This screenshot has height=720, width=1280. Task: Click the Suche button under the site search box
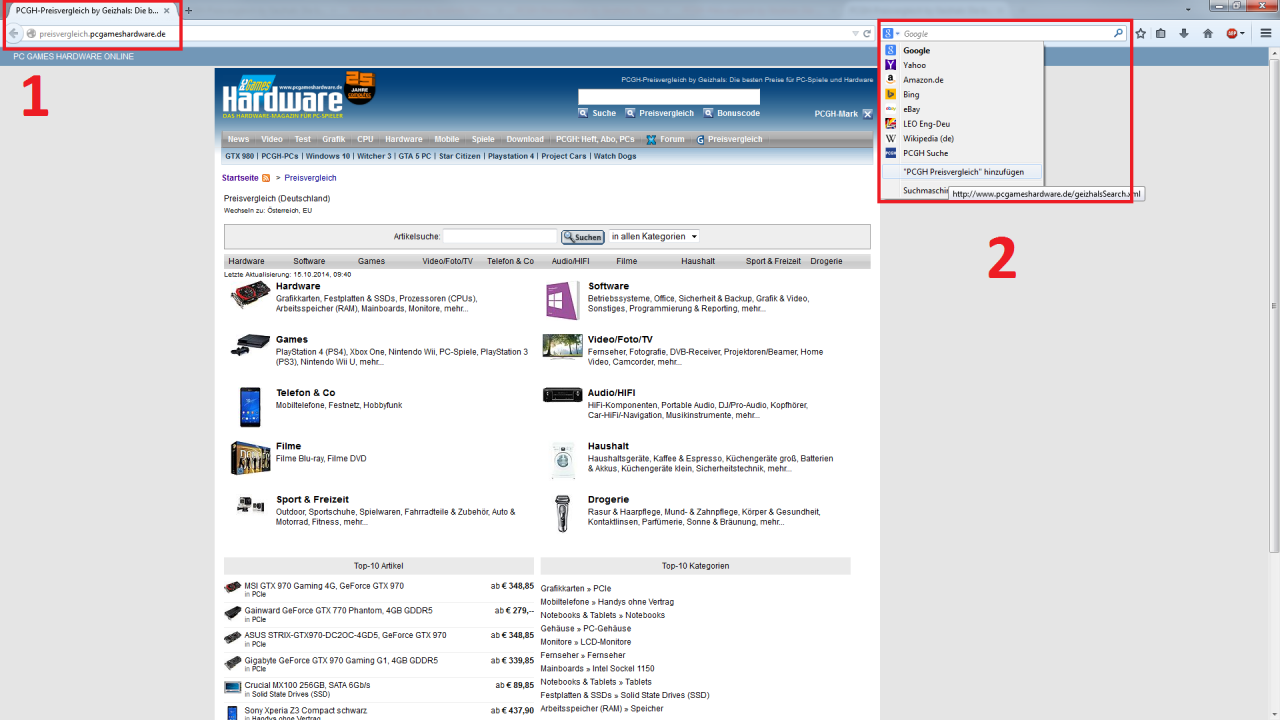tap(597, 113)
